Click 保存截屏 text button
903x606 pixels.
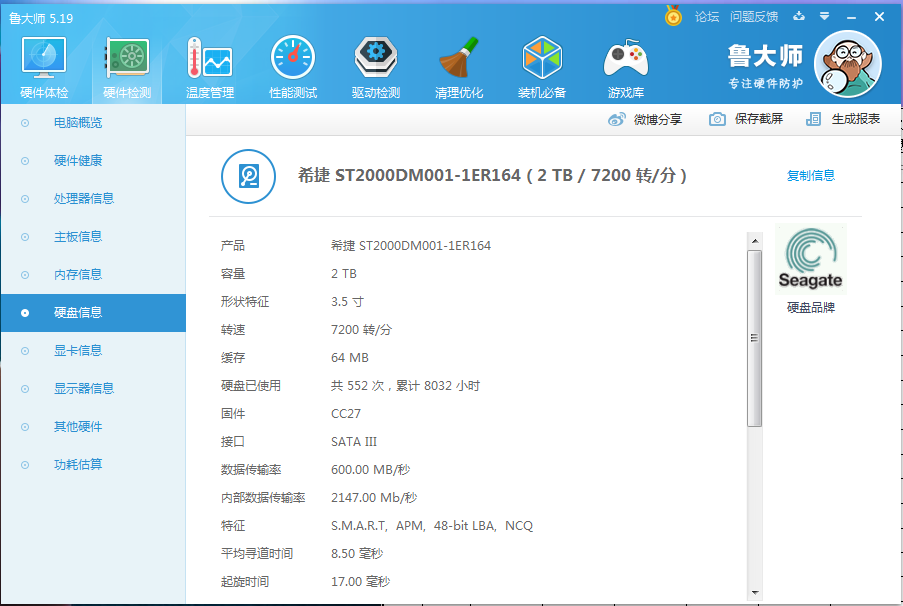758,119
